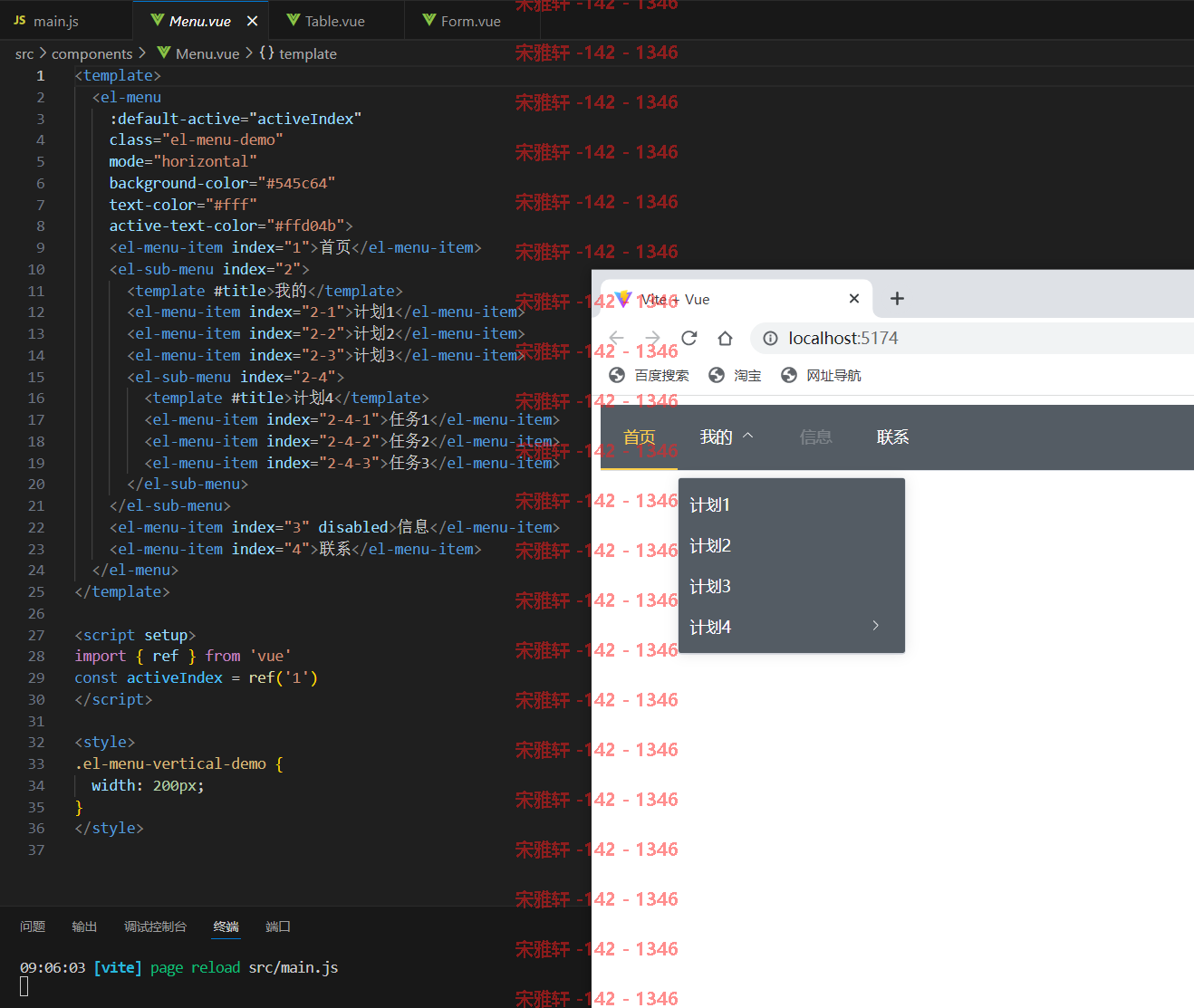Choose 计划3 from the dropdown
The height and width of the screenshot is (1008, 1194).
[x=792, y=586]
